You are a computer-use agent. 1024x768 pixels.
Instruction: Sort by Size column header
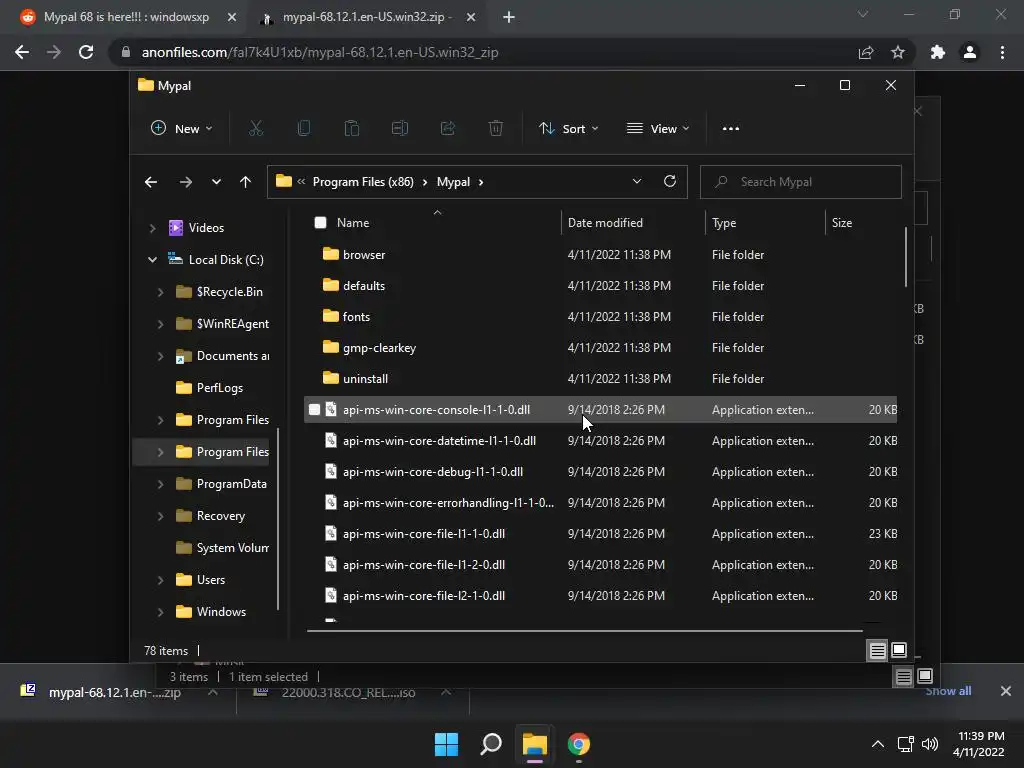coord(842,223)
